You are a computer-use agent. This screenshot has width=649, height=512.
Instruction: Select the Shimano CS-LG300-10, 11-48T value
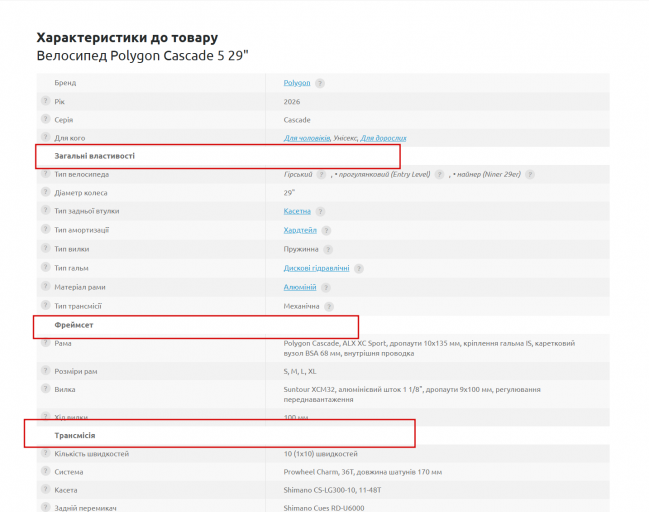click(x=332, y=490)
